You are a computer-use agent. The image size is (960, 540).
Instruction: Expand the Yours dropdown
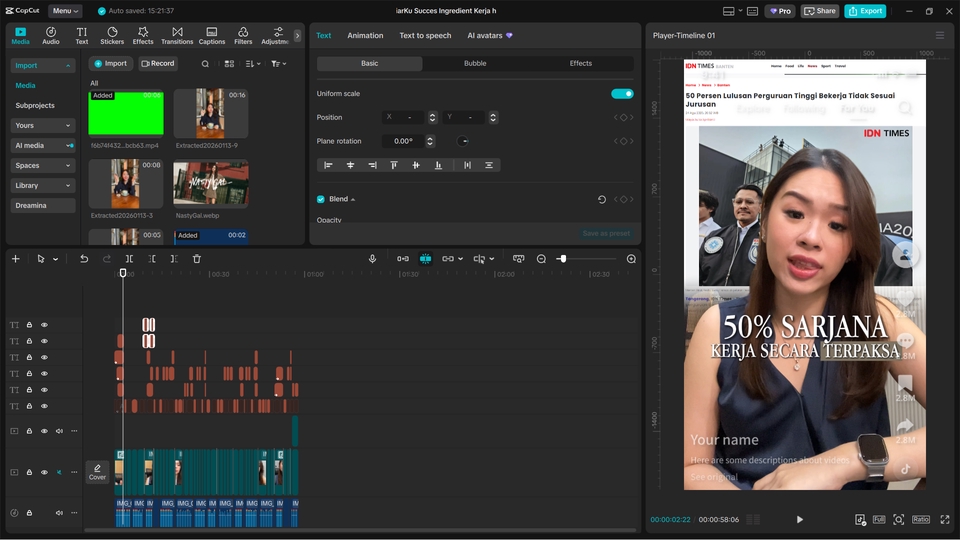tap(43, 126)
